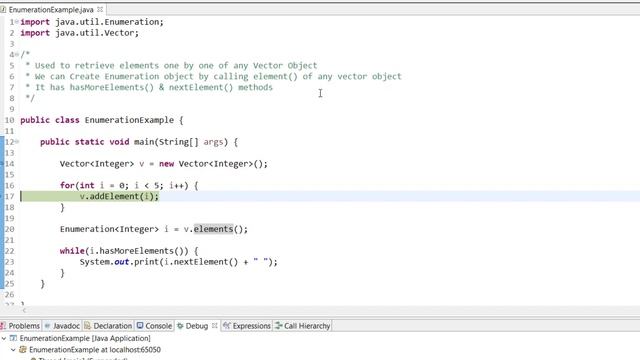The height and width of the screenshot is (360, 640).
Task: Select EnumerationExample [Java Application] launch entry
Action: pyautogui.click(x=85, y=338)
